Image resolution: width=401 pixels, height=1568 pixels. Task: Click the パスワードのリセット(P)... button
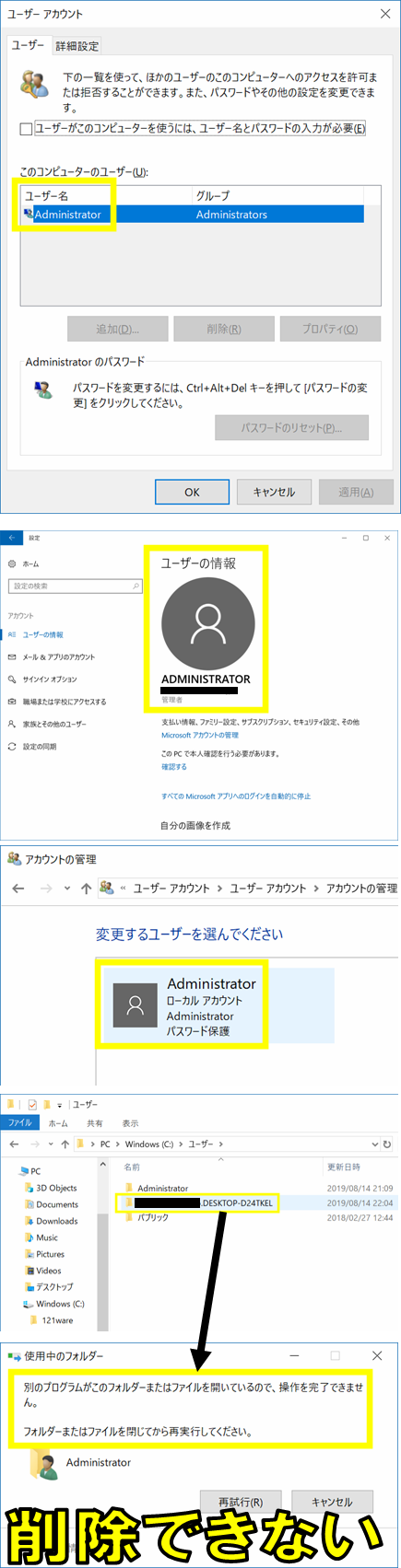[x=291, y=427]
